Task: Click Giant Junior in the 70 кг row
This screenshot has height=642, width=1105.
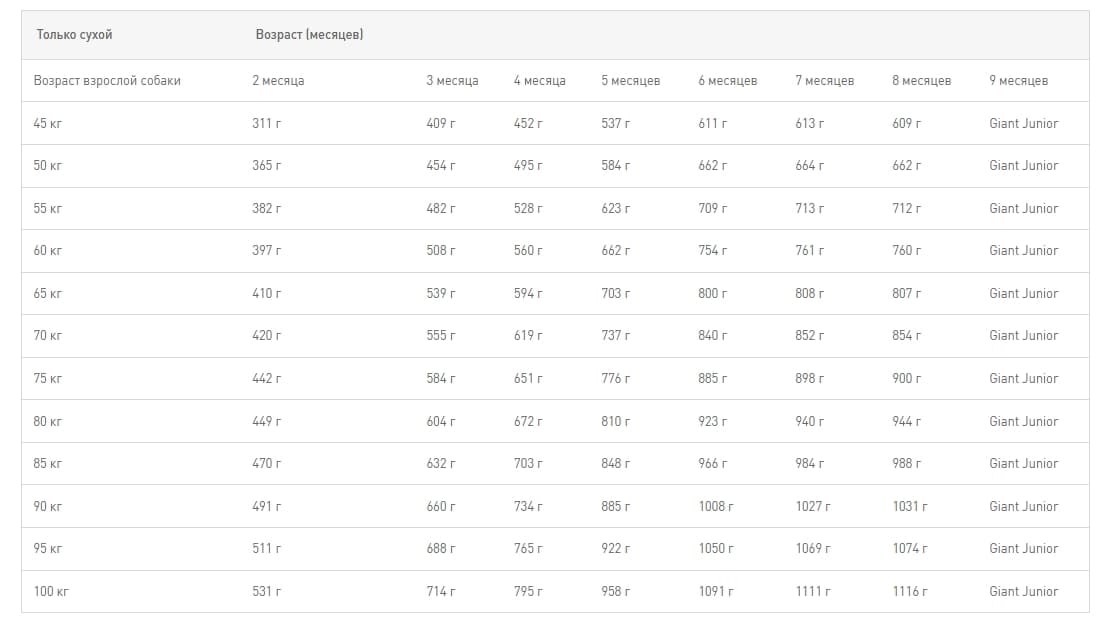Action: point(1023,336)
